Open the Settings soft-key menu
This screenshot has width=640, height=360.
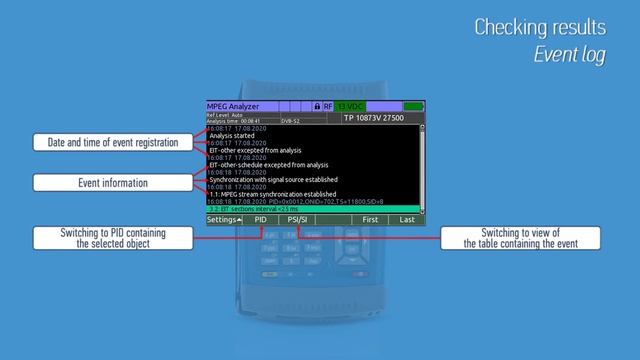[224, 220]
